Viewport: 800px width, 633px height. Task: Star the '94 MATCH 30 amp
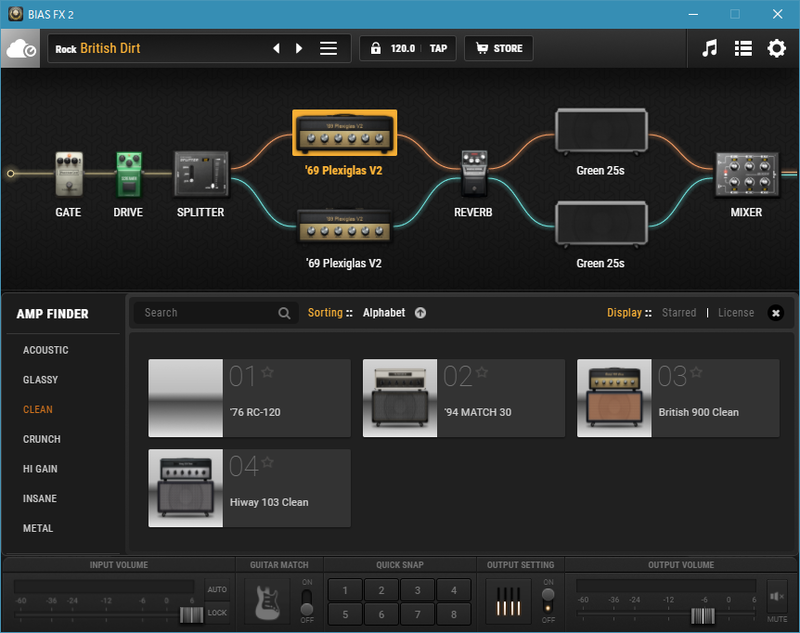pos(482,372)
